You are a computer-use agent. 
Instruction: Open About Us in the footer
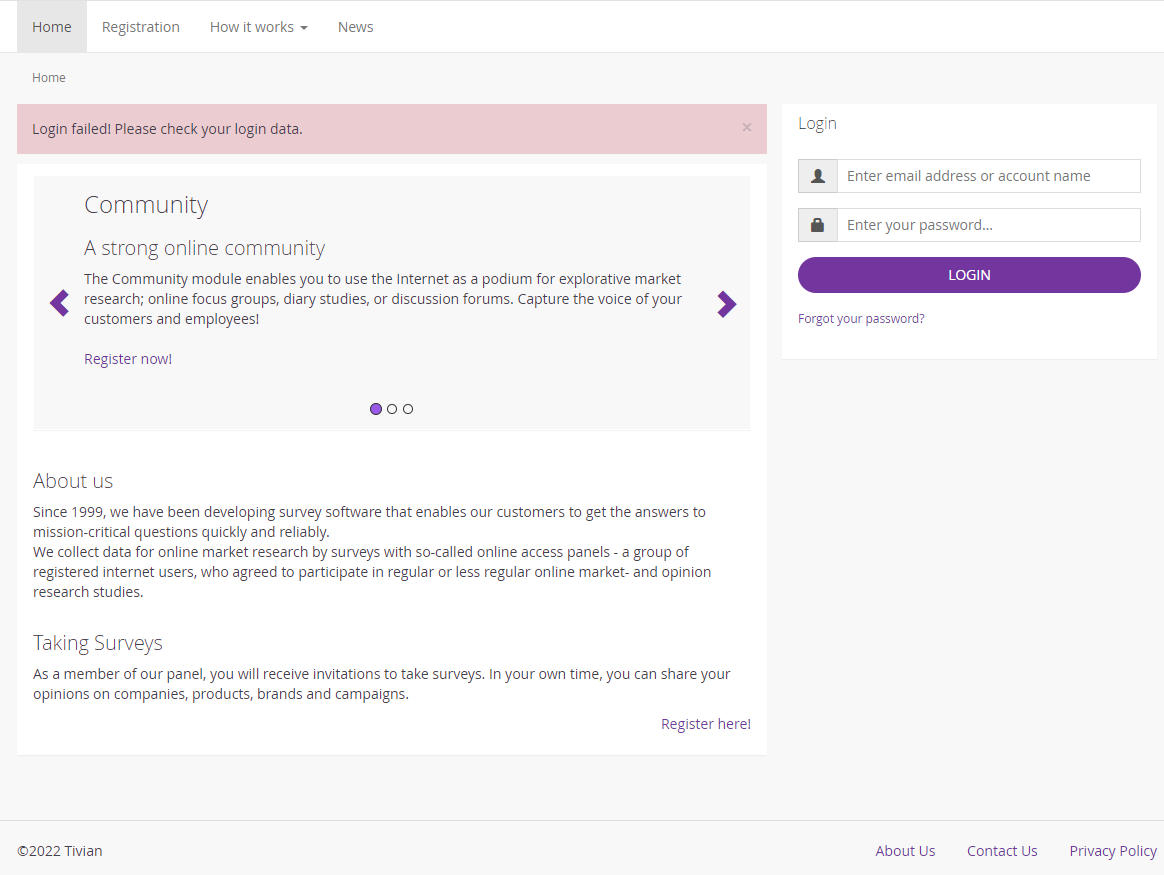click(905, 851)
